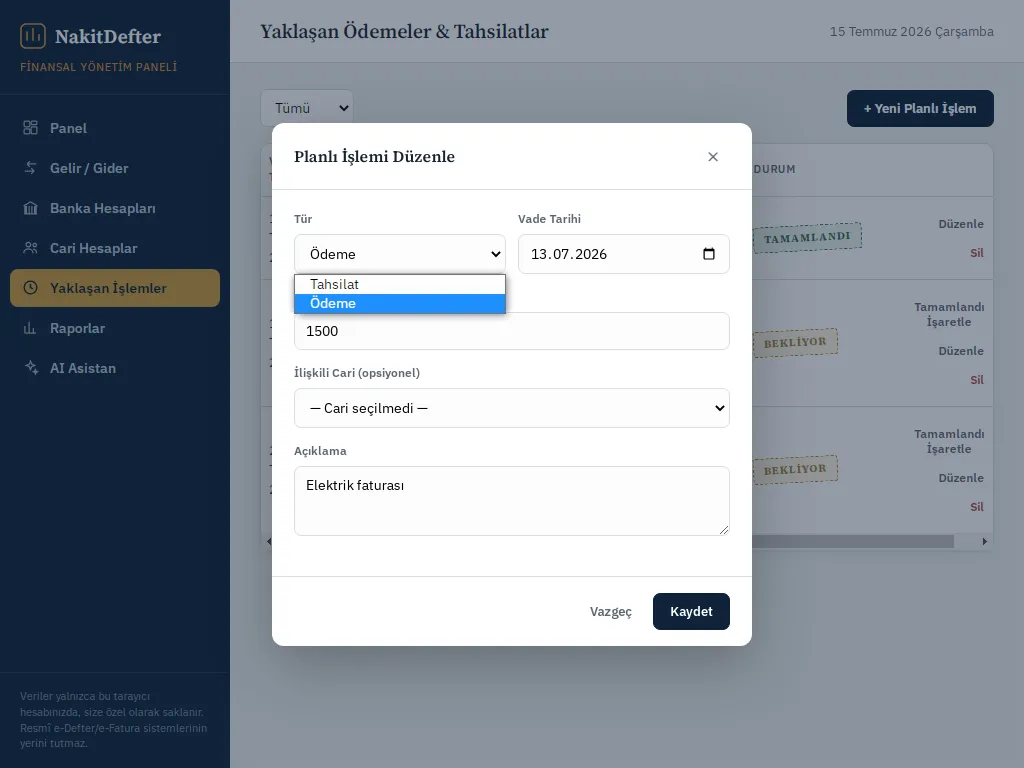The width and height of the screenshot is (1024, 768).
Task: Choose the highlighted Ödeme option
Action: [400, 303]
